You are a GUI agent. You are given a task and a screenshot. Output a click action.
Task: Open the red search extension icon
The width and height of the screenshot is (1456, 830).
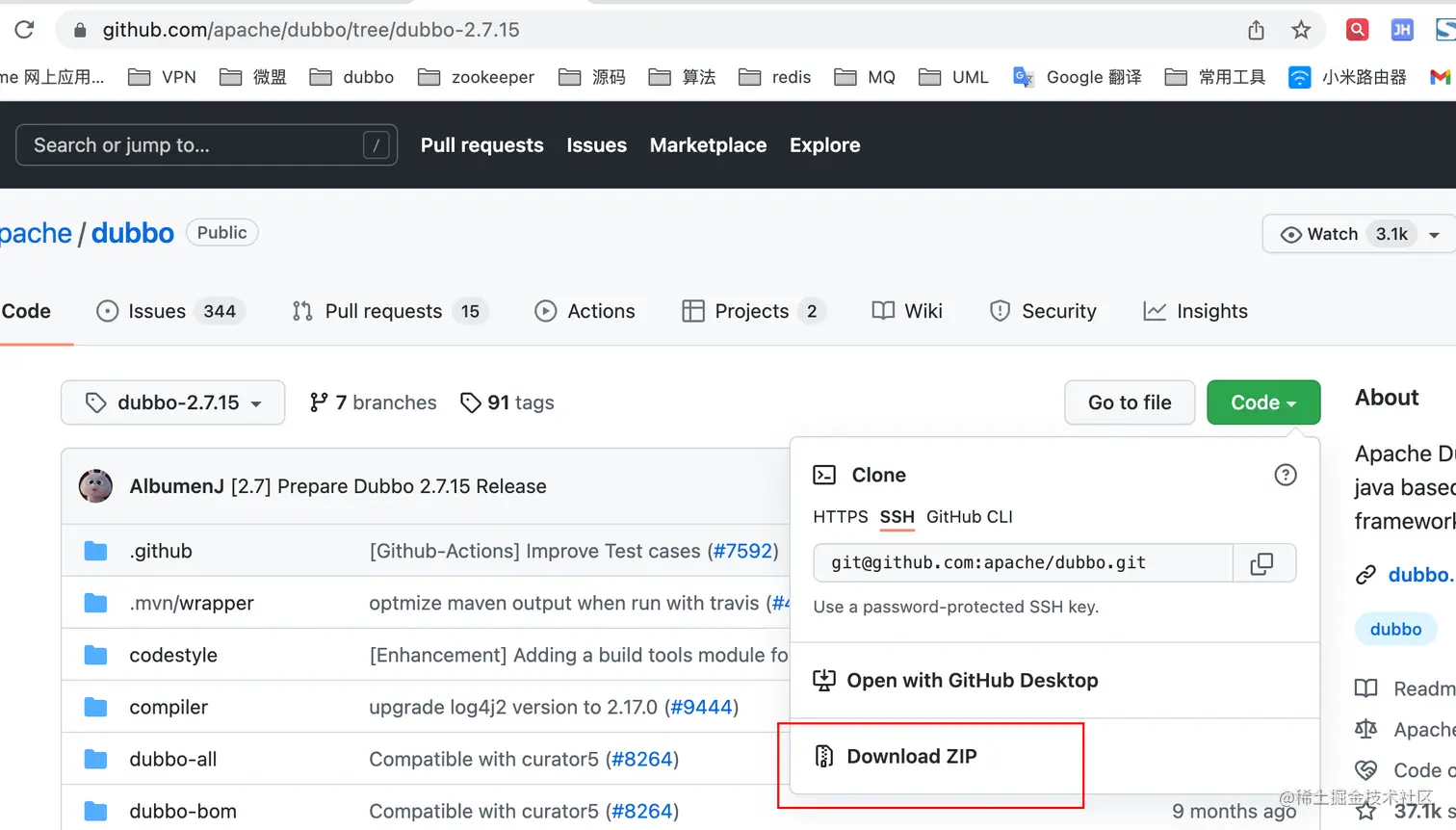[x=1357, y=30]
